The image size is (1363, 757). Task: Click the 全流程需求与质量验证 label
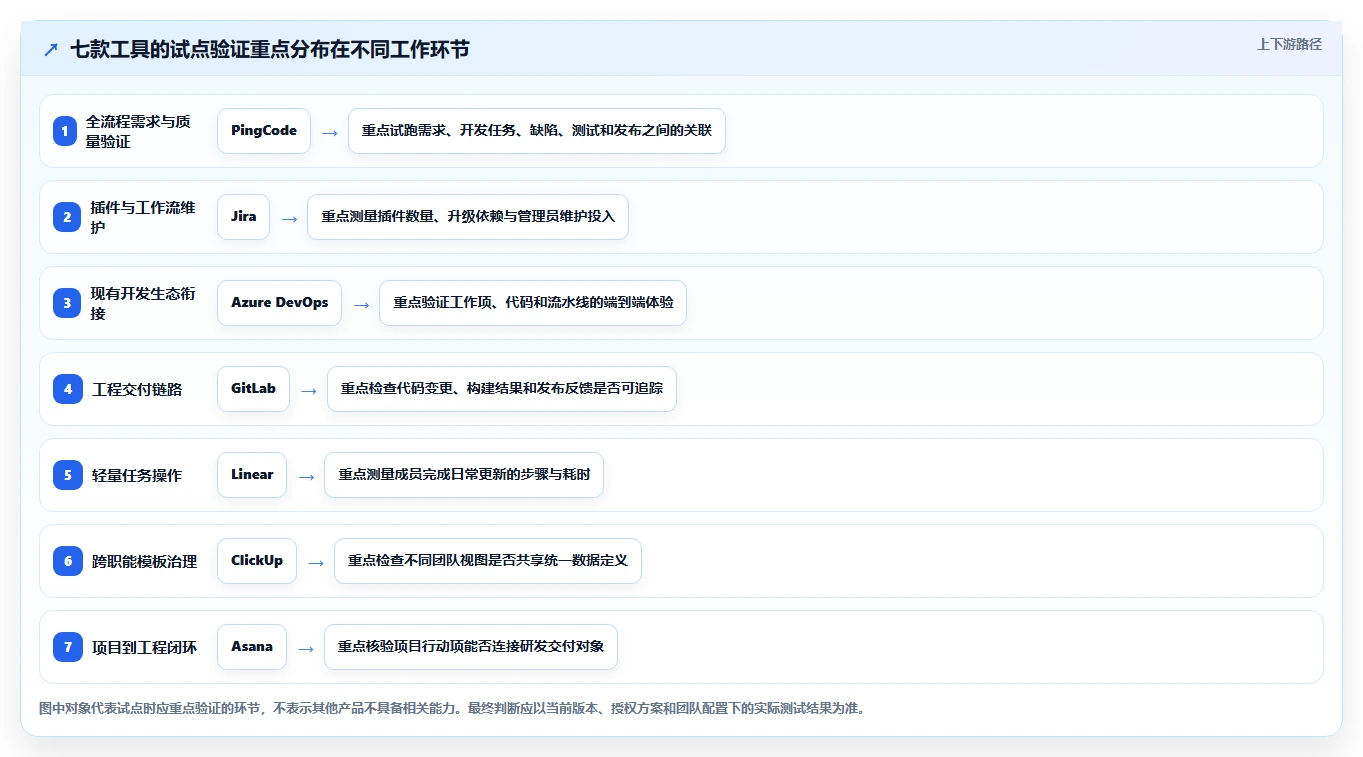tap(138, 131)
